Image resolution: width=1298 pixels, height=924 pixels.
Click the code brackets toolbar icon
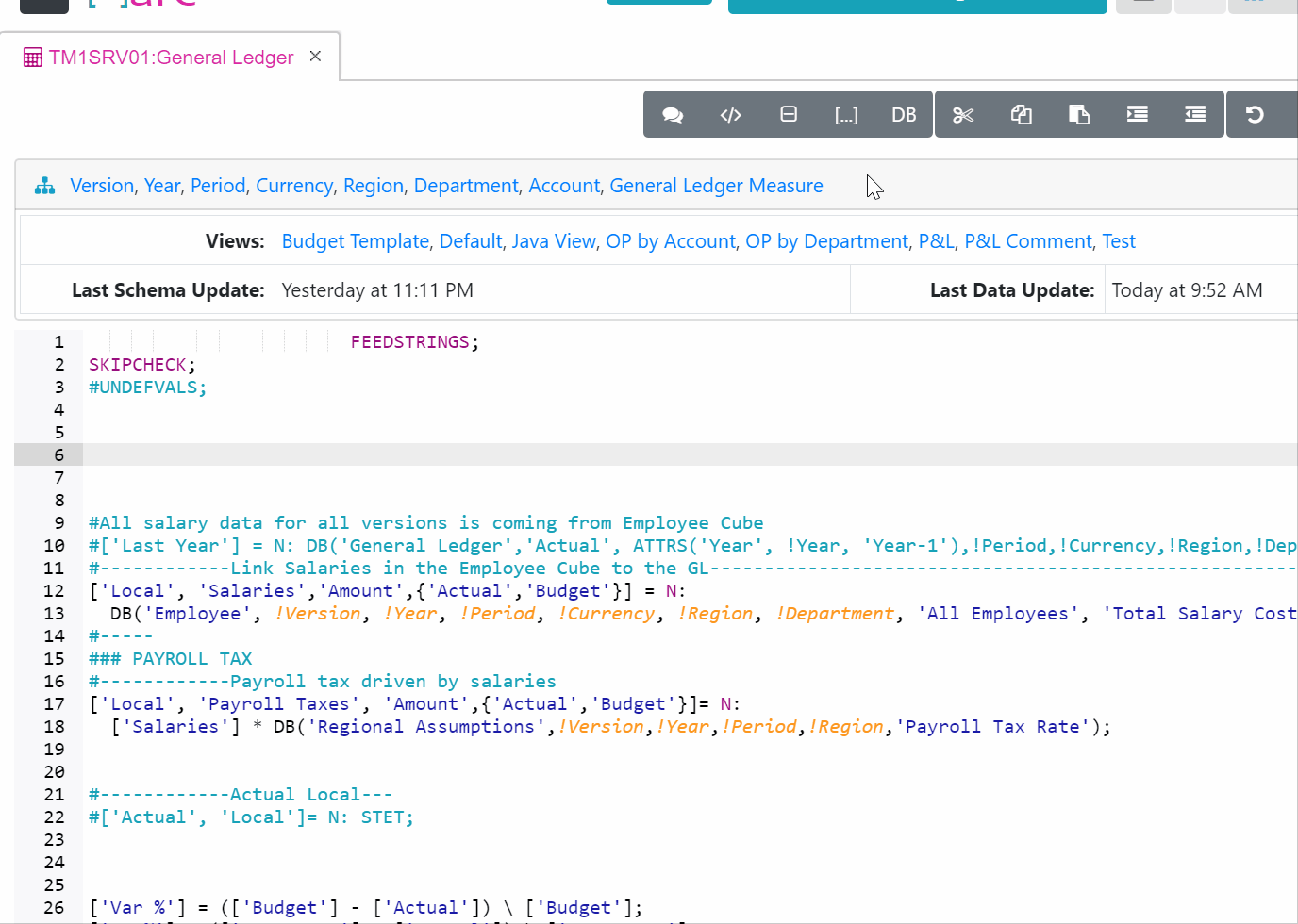point(731,115)
